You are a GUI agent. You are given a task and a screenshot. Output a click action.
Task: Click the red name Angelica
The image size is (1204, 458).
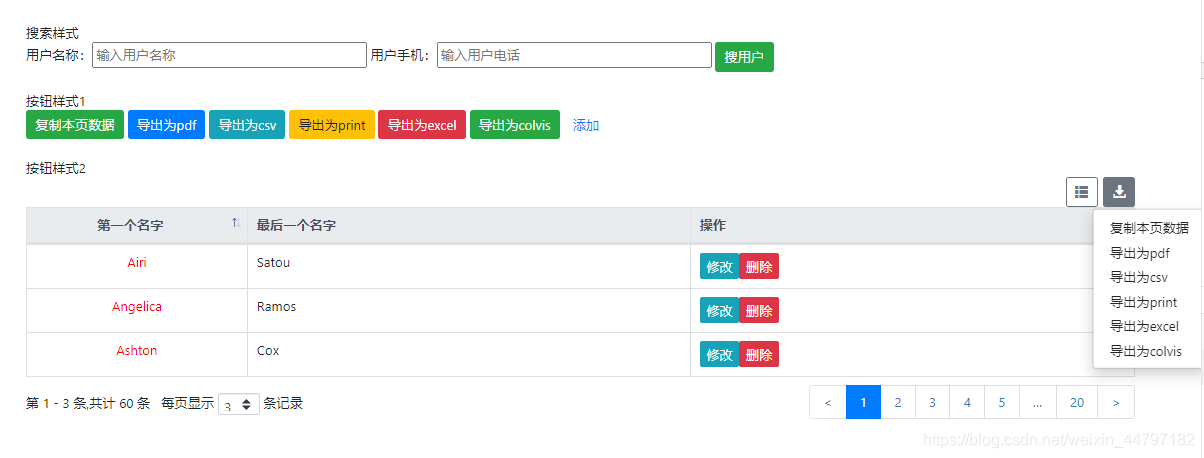pos(137,306)
